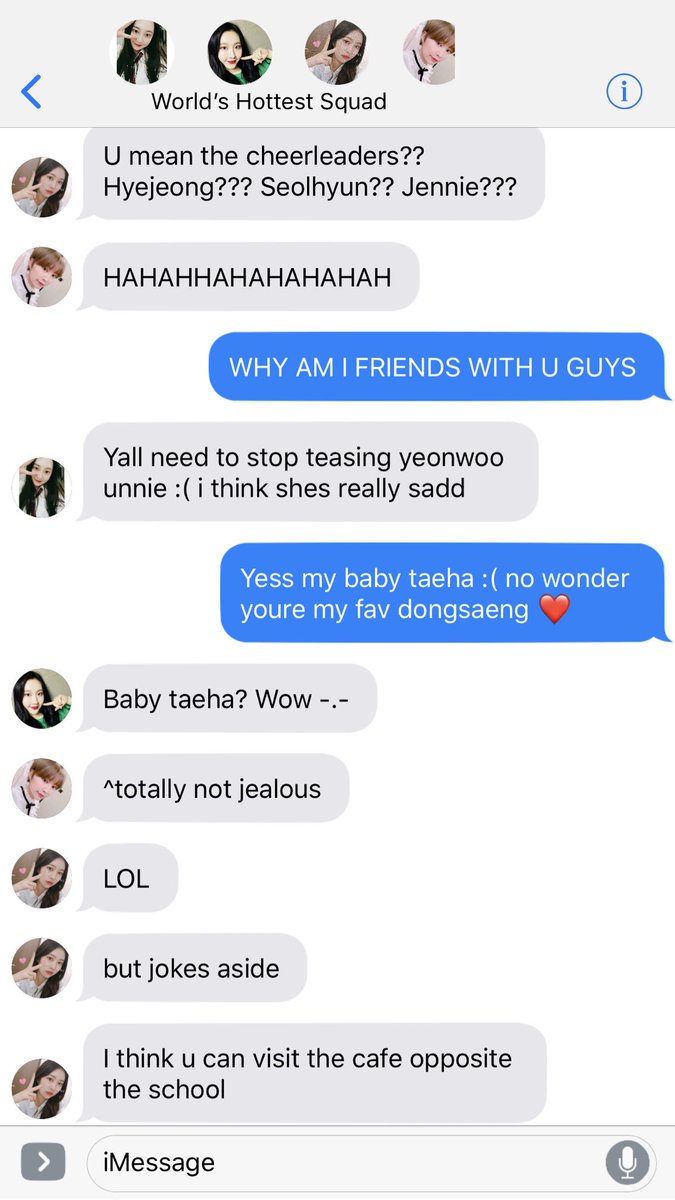Click the iMessage text input field
Screen dimensions: 675x1200
[x=371, y=1162]
